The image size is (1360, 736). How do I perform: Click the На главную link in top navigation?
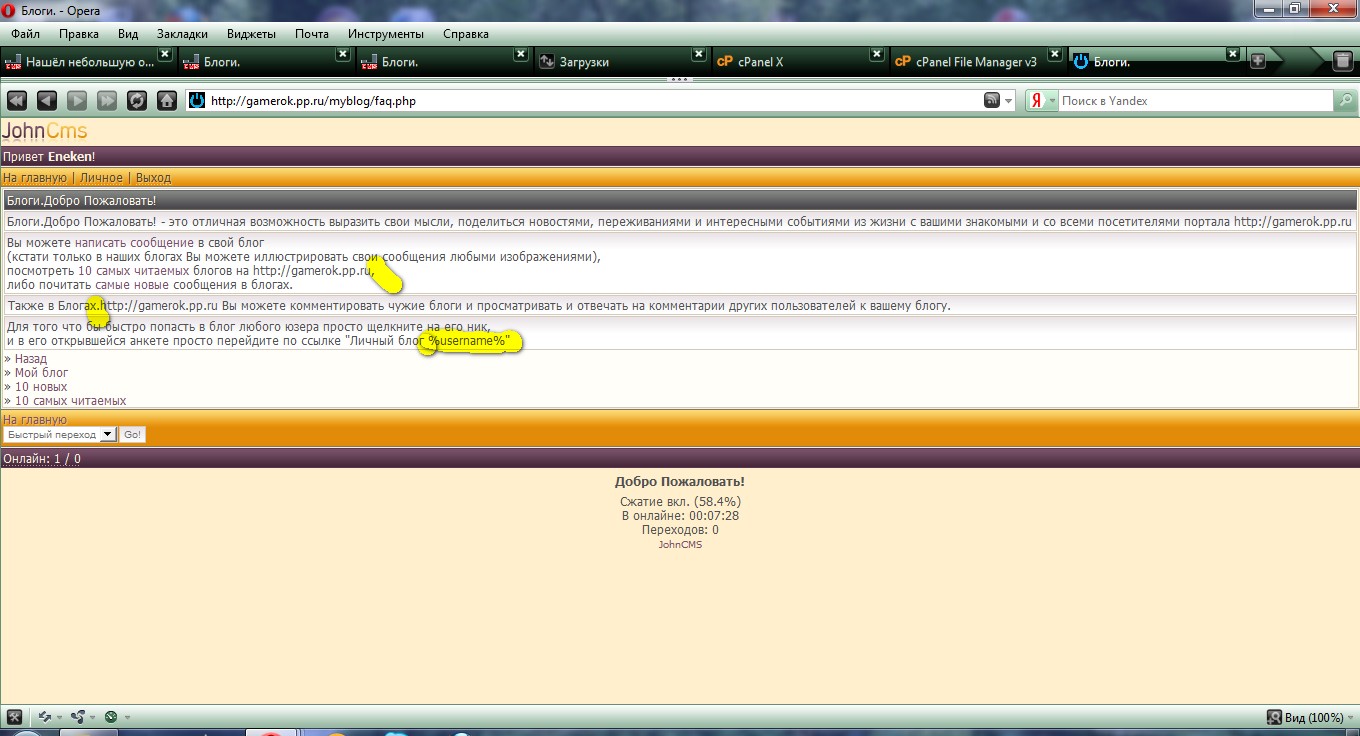click(35, 178)
